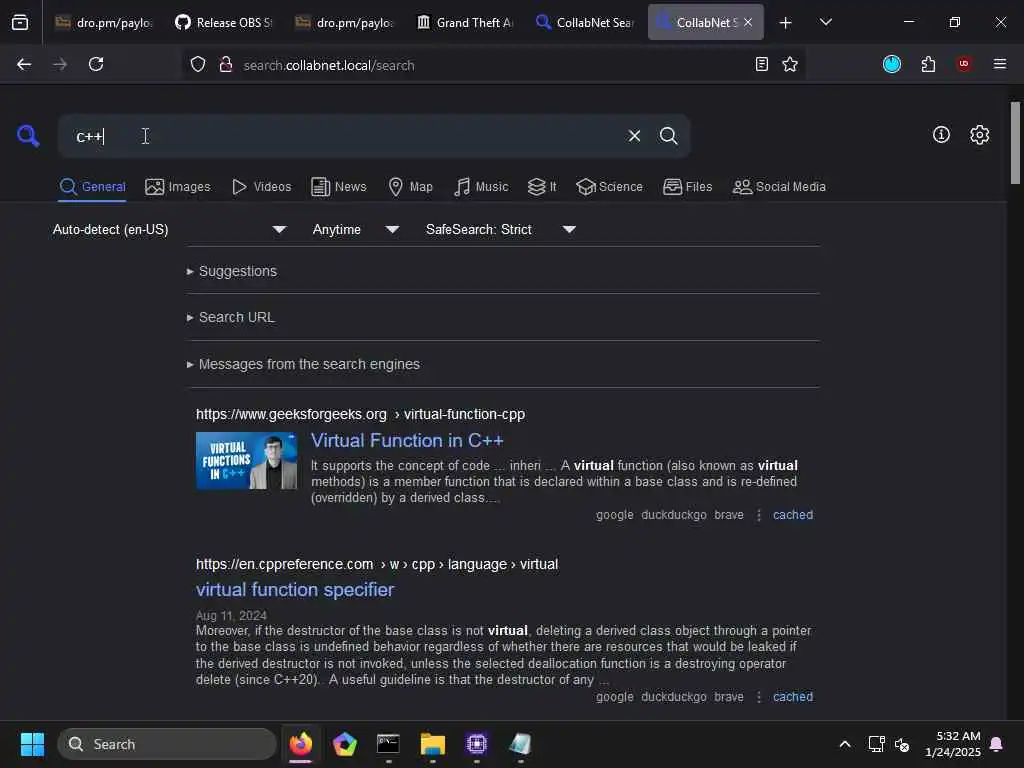
Task: Switch to the Social Media category
Action: point(779,187)
